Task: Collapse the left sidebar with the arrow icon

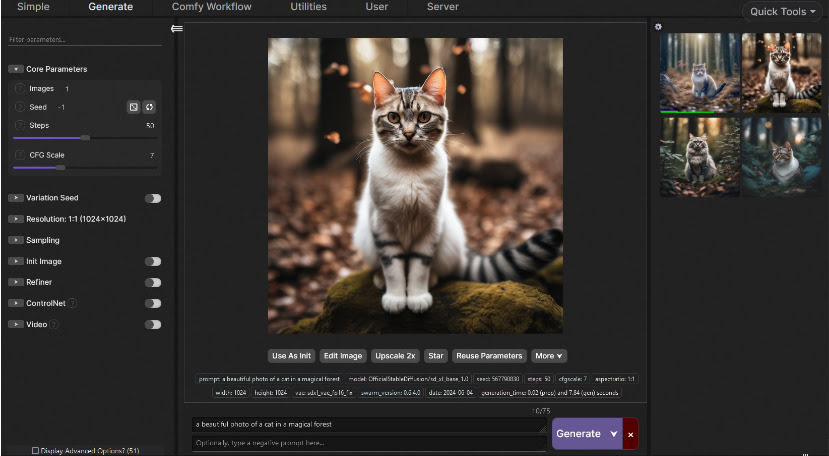Action: point(177,29)
